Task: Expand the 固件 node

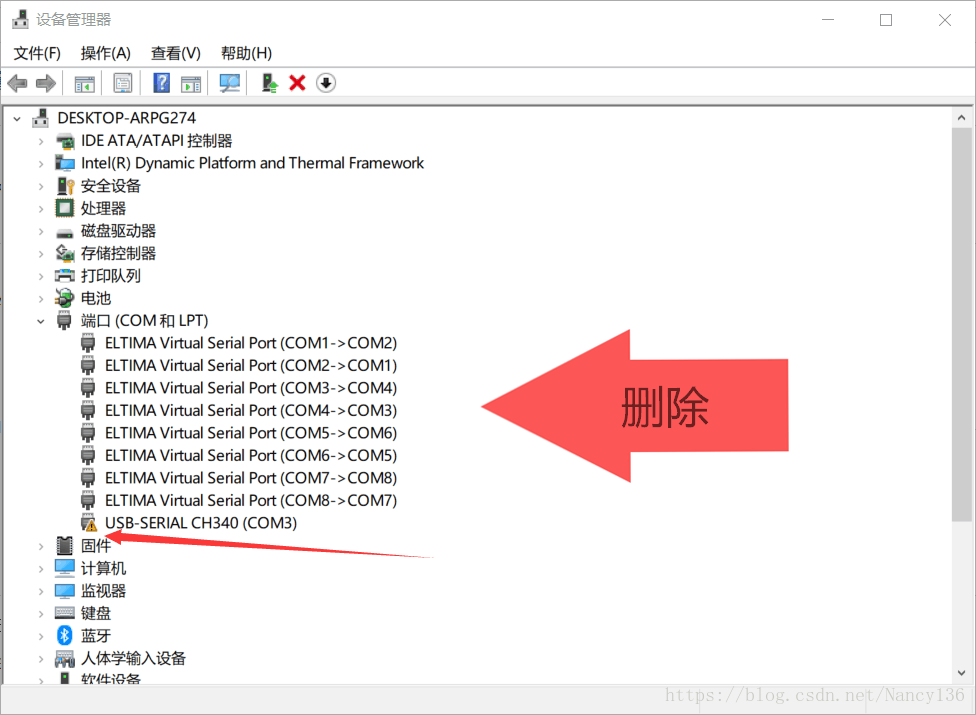Action: [41, 546]
